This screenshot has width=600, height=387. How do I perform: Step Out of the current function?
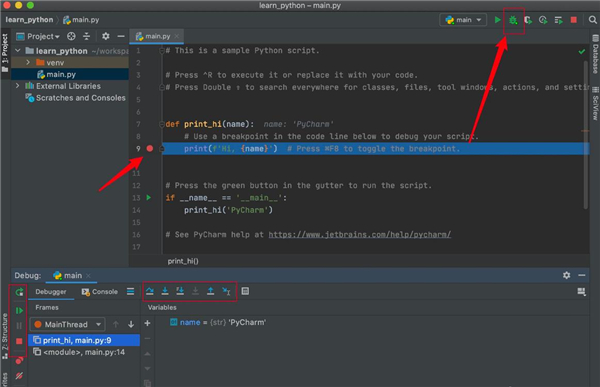tap(210, 291)
